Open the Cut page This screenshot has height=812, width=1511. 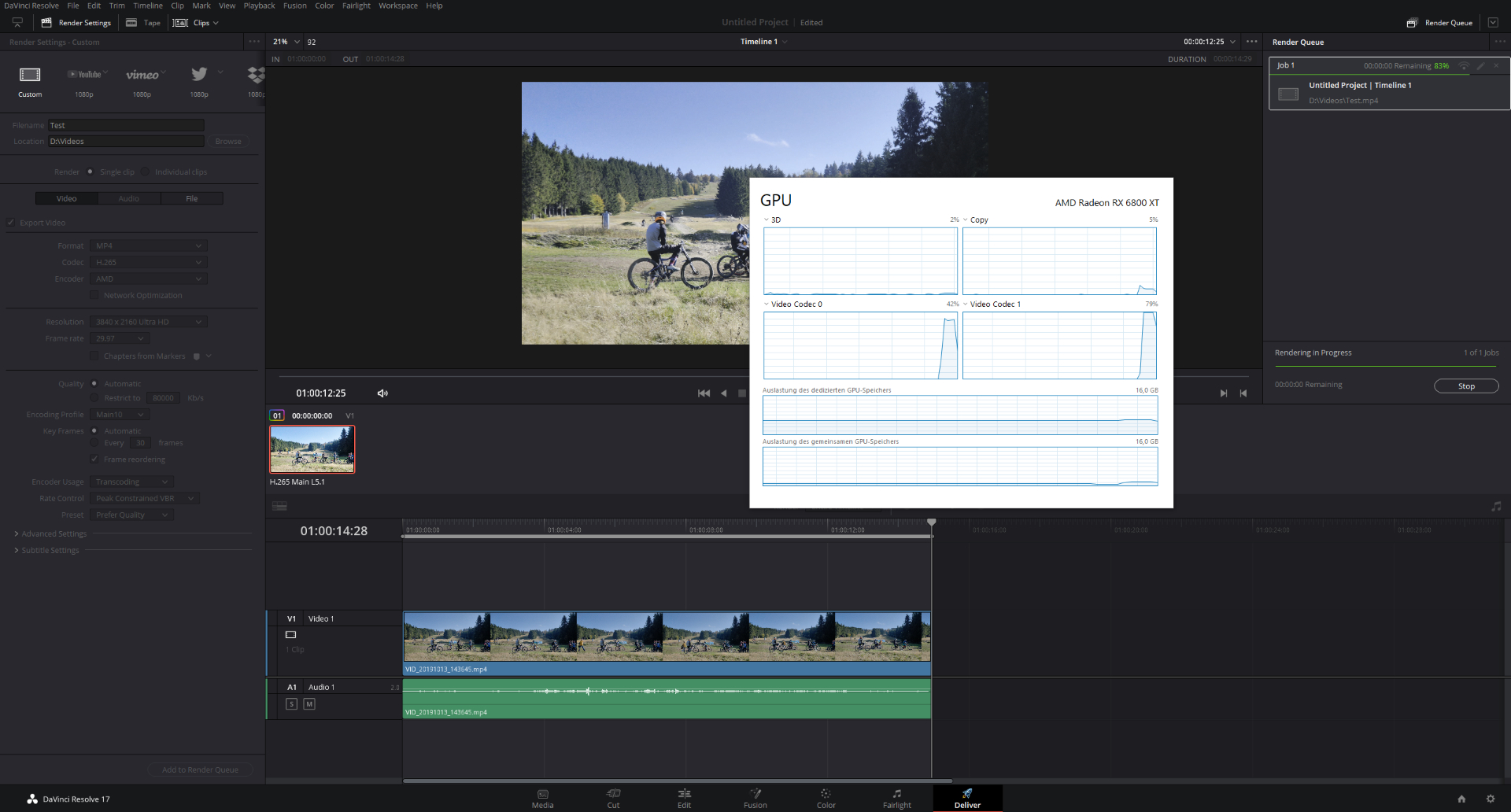tap(613, 798)
